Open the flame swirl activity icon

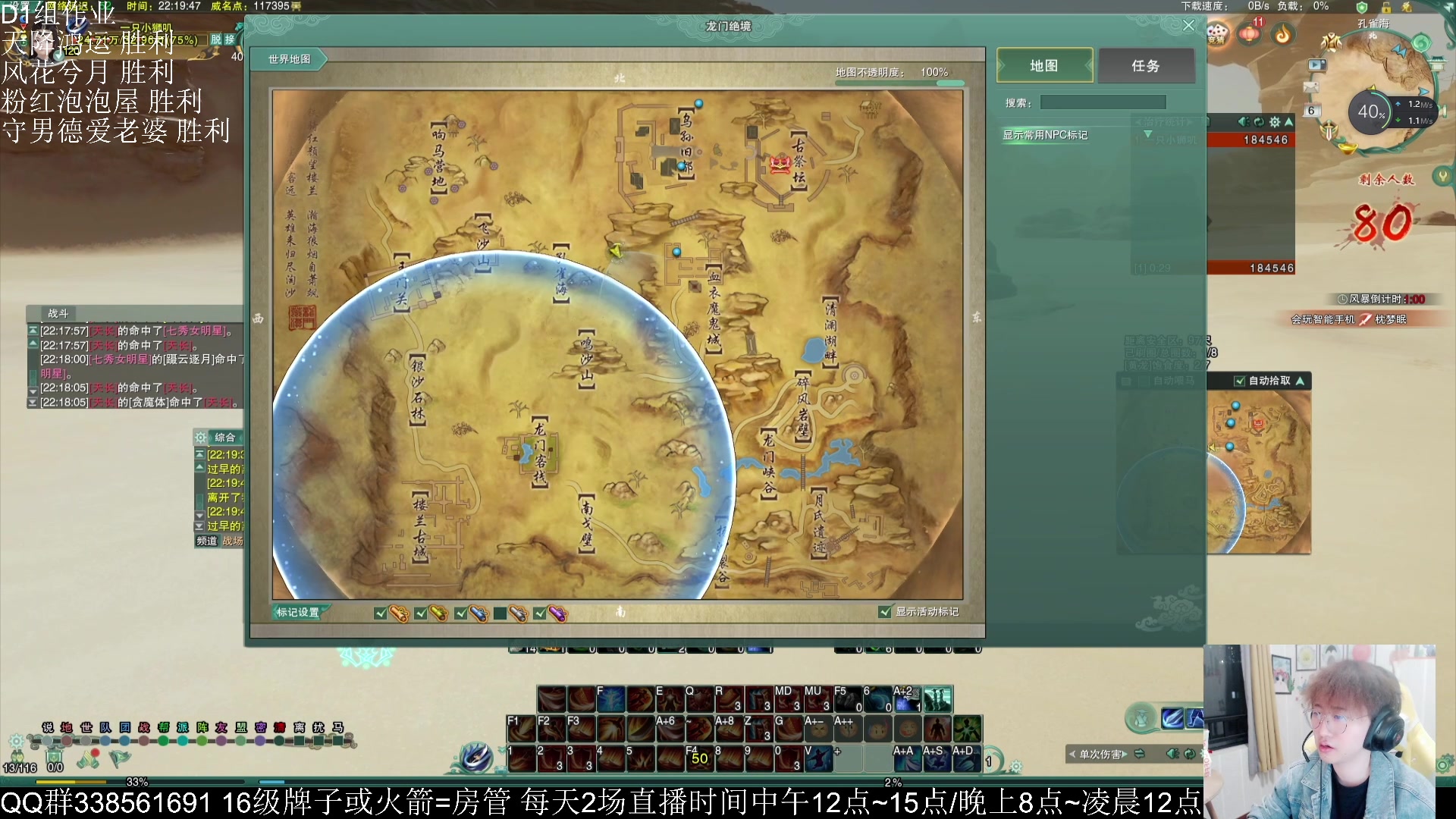coord(1283,34)
